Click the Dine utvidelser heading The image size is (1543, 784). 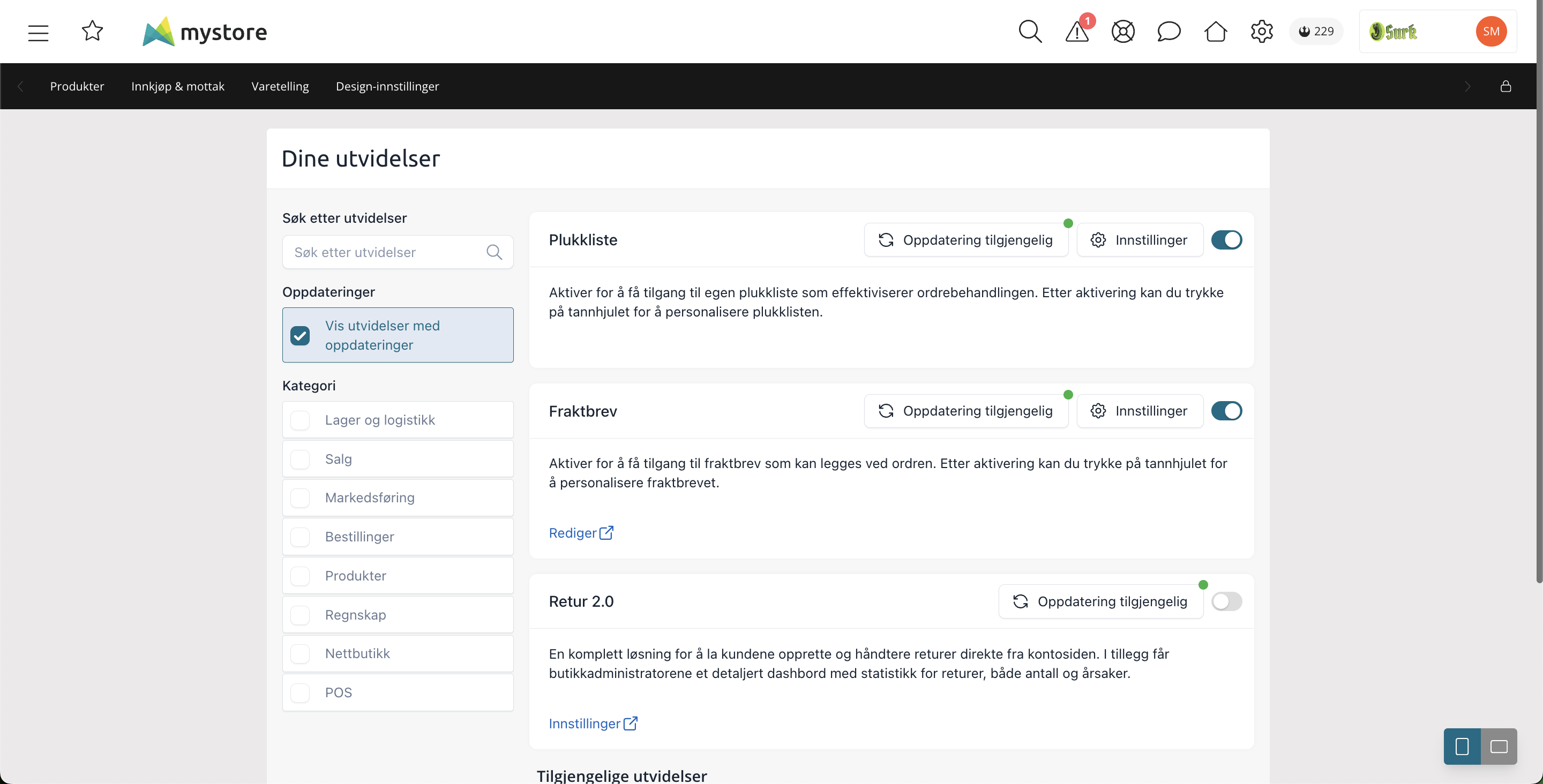coord(361,159)
